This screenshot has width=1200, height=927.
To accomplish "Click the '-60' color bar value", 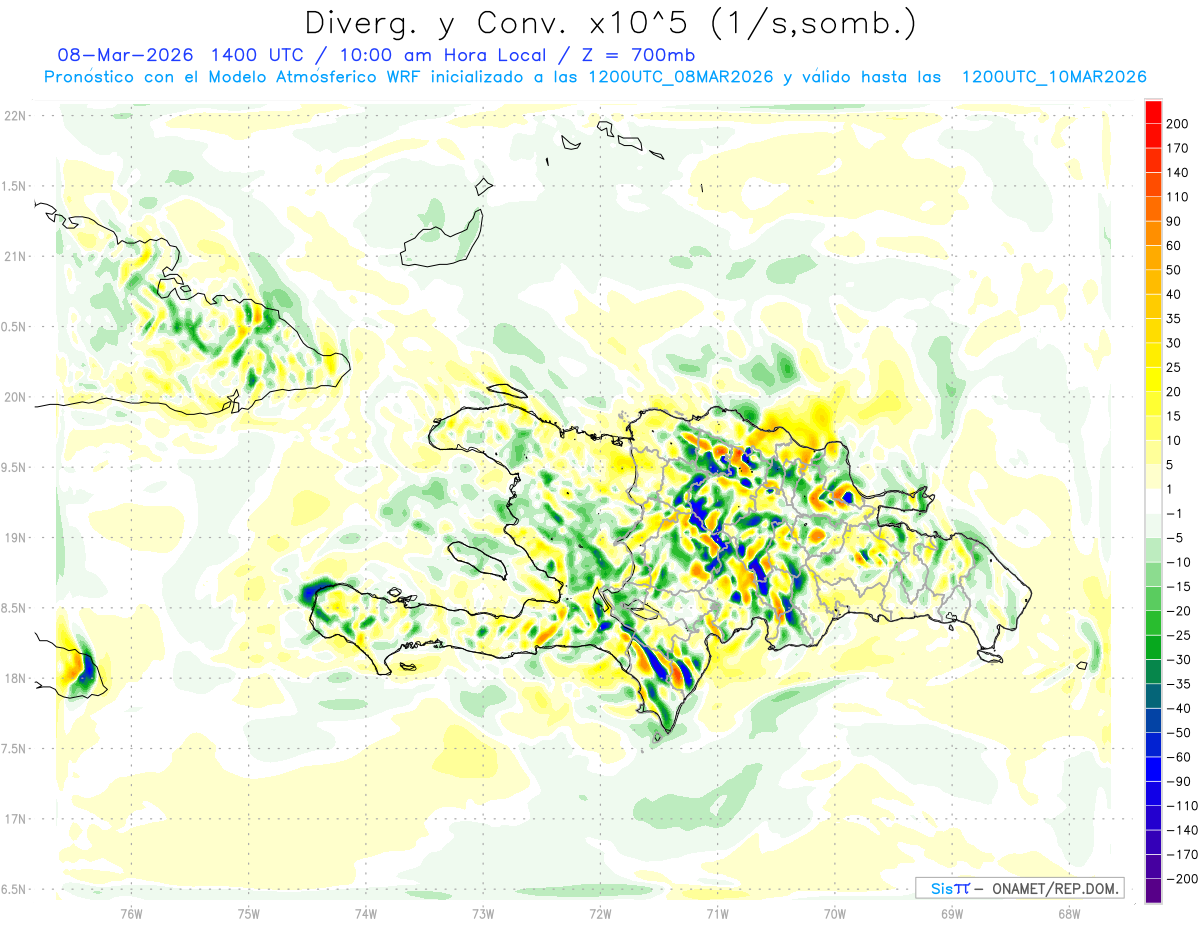I will click(x=1178, y=757).
